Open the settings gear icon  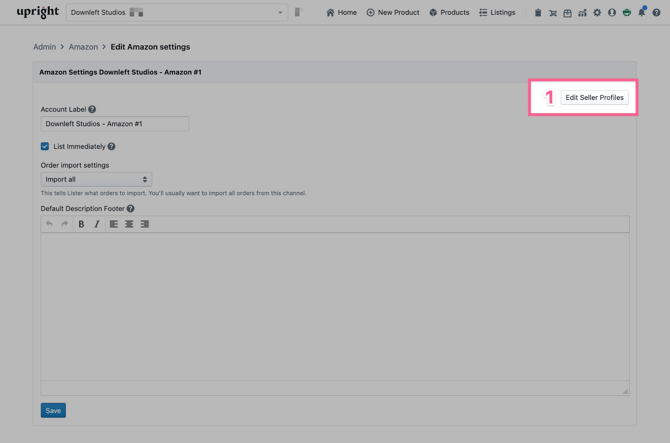(x=597, y=13)
